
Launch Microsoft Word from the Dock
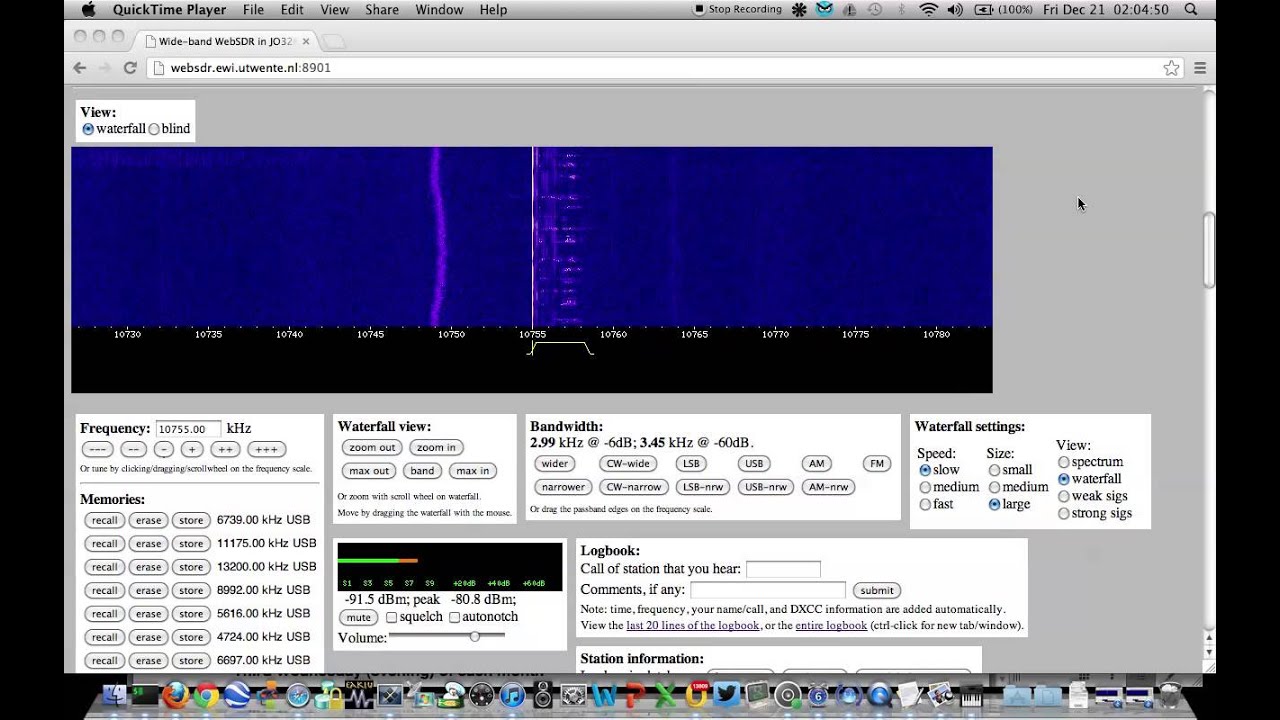coord(604,695)
